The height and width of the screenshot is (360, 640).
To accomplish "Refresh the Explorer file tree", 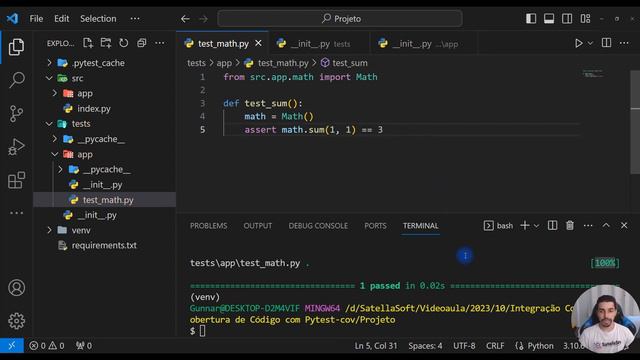I will 124,43.
